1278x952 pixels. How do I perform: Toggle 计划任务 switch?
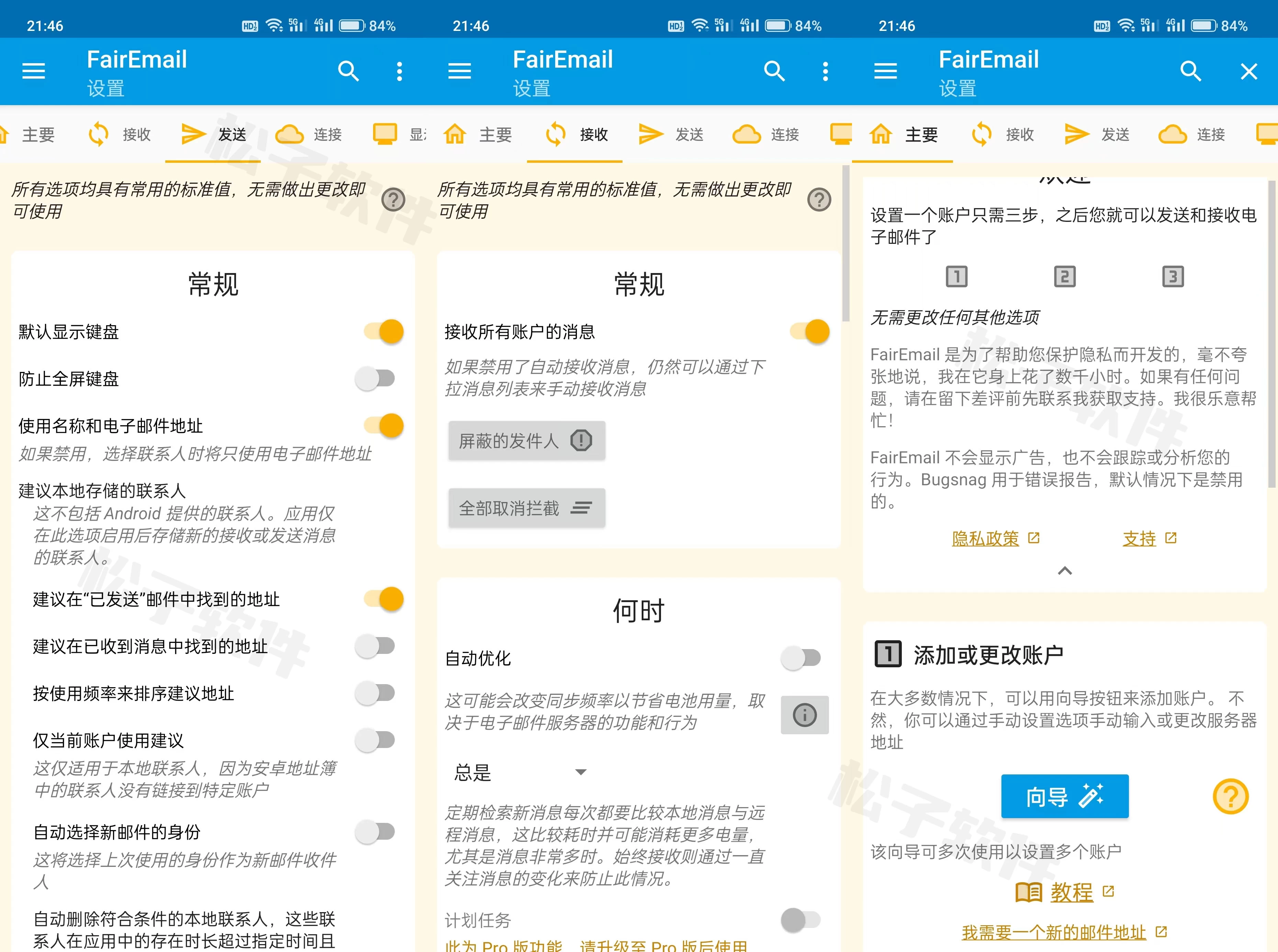[801, 920]
